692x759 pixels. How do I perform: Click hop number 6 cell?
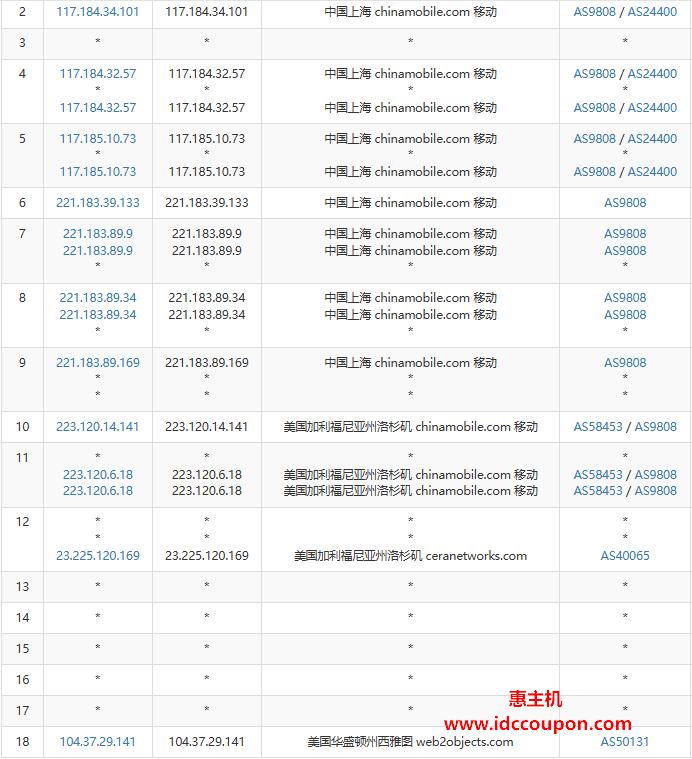click(22, 203)
